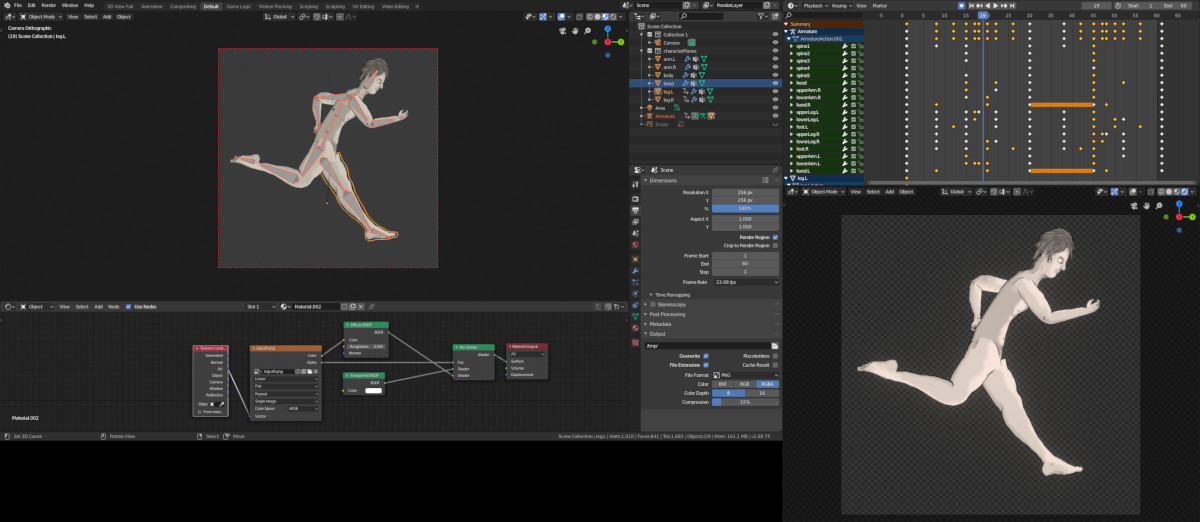This screenshot has height=522, width=1200.
Task: Switch to the Compositing workspace tab
Action: pos(183,6)
